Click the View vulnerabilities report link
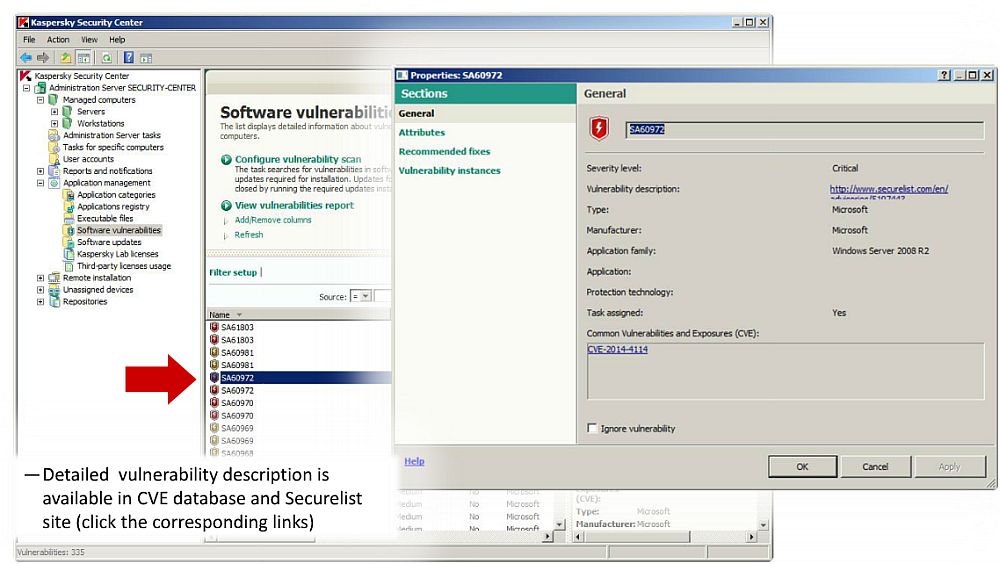 (x=294, y=205)
